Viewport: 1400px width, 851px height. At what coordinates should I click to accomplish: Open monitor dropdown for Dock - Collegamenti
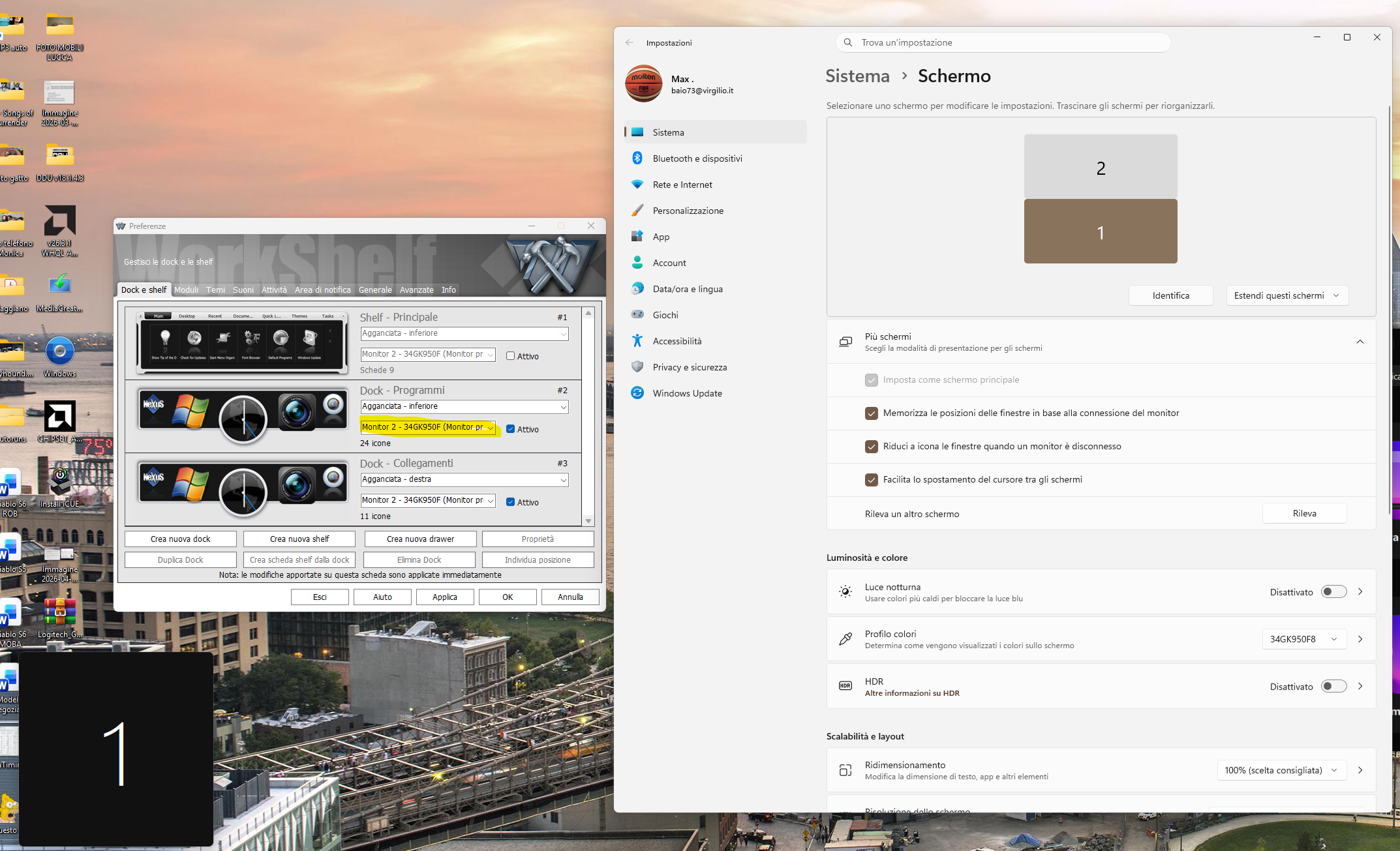(428, 500)
